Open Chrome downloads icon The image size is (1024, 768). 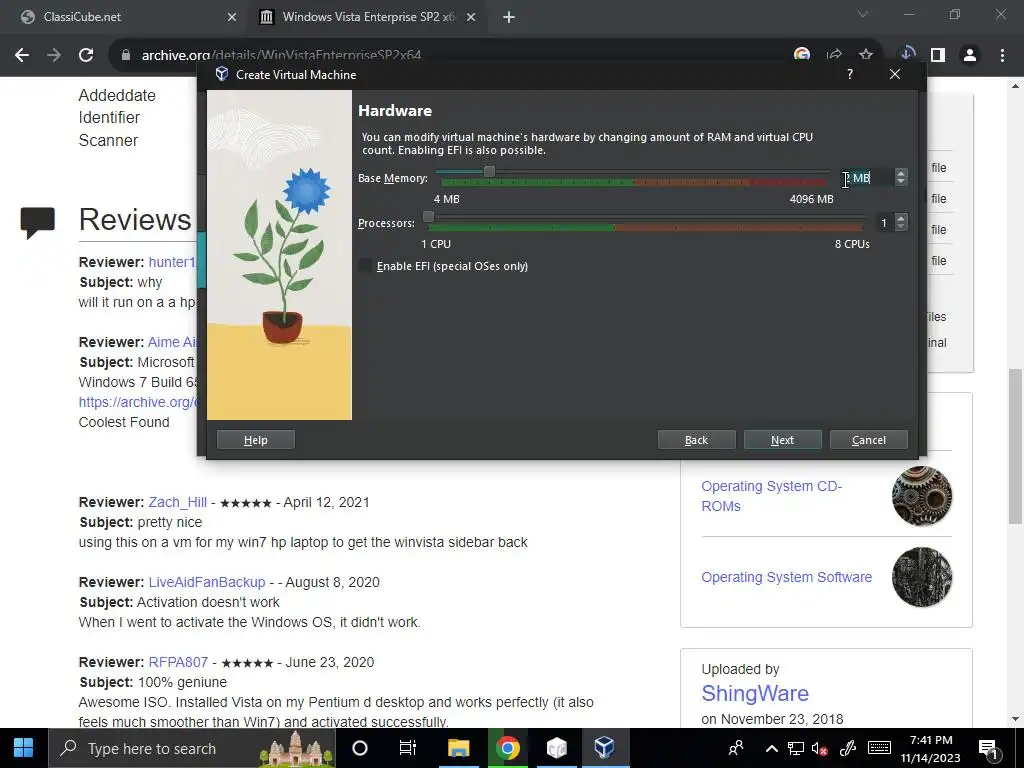pyautogui.click(x=906, y=54)
